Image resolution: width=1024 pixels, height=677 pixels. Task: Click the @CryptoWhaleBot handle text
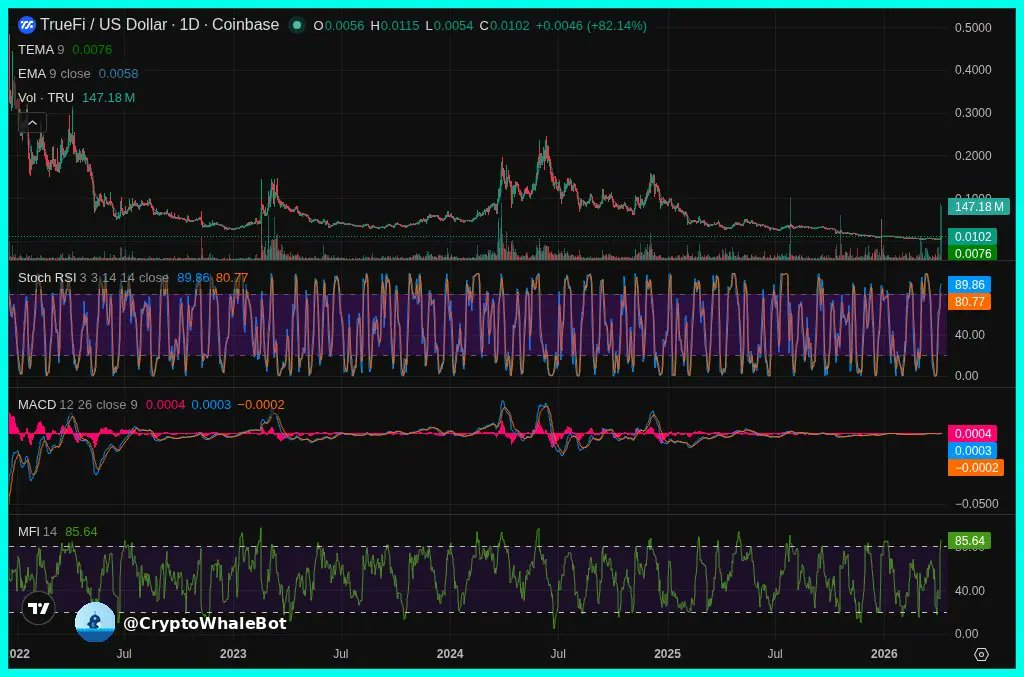[204, 623]
